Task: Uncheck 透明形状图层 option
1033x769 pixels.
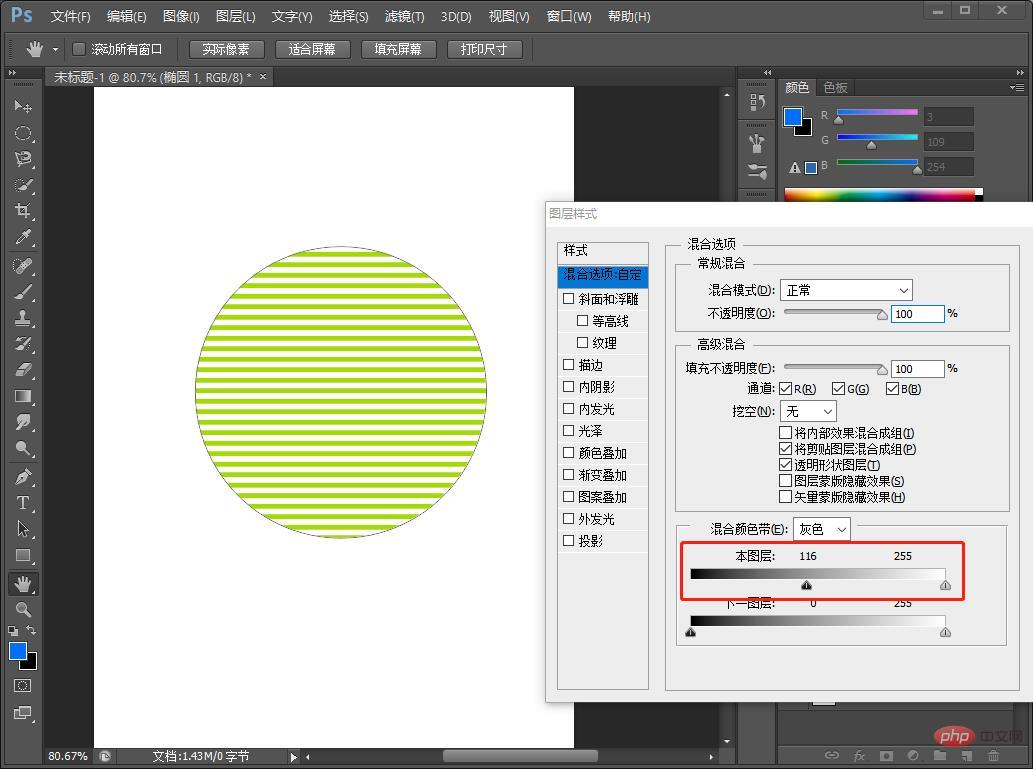Action: tap(785, 465)
